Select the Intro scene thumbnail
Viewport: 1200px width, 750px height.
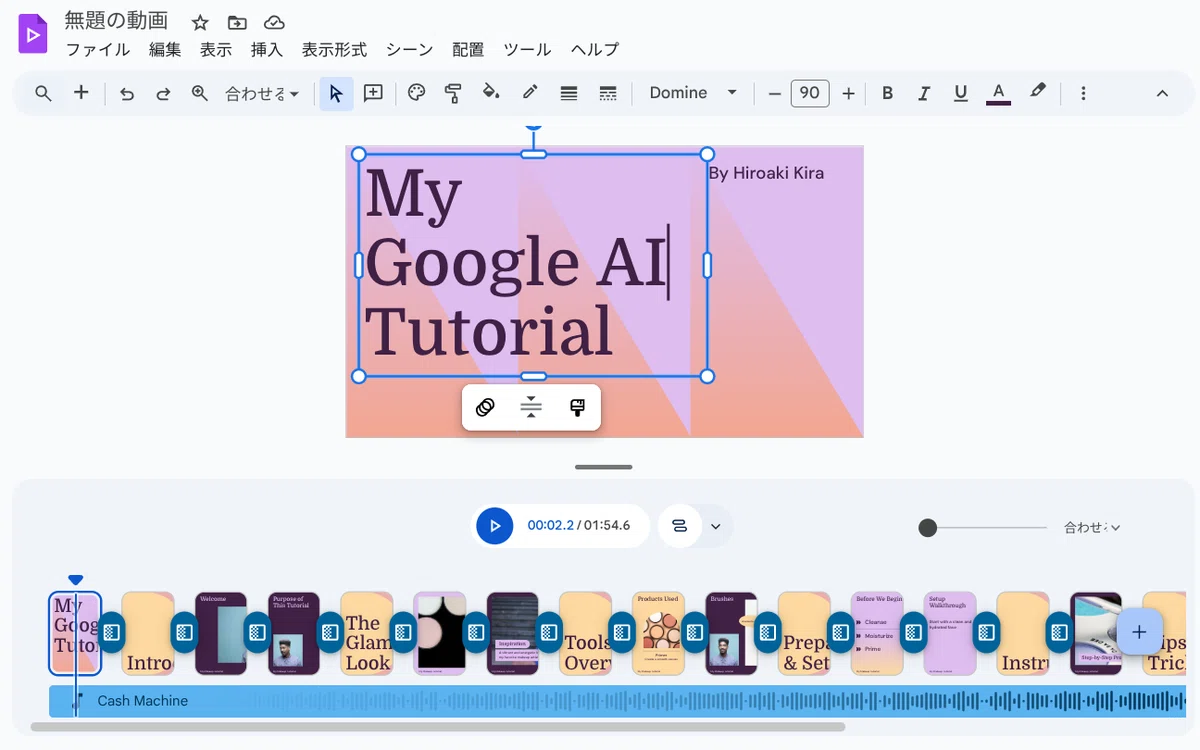(x=149, y=633)
